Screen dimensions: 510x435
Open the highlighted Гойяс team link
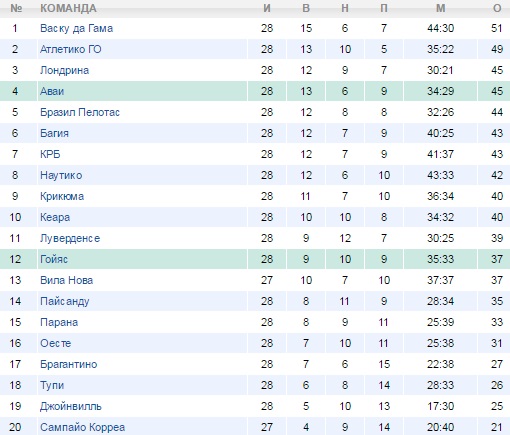pos(54,259)
